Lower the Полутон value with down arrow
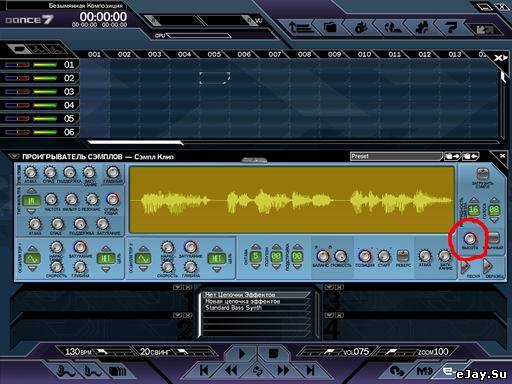The height and width of the screenshot is (384, 512). [276, 267]
